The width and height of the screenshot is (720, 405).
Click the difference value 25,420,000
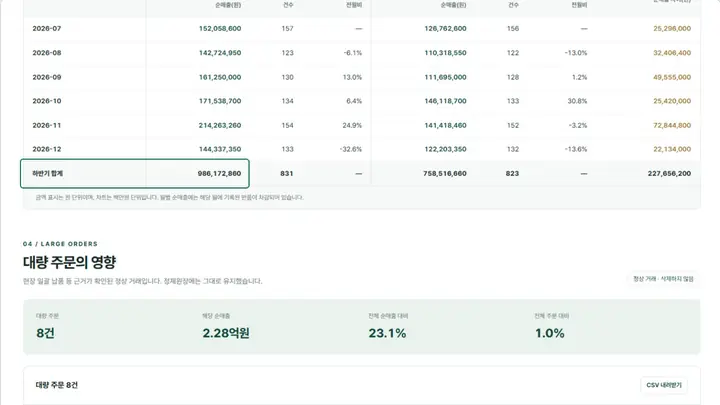click(672, 101)
